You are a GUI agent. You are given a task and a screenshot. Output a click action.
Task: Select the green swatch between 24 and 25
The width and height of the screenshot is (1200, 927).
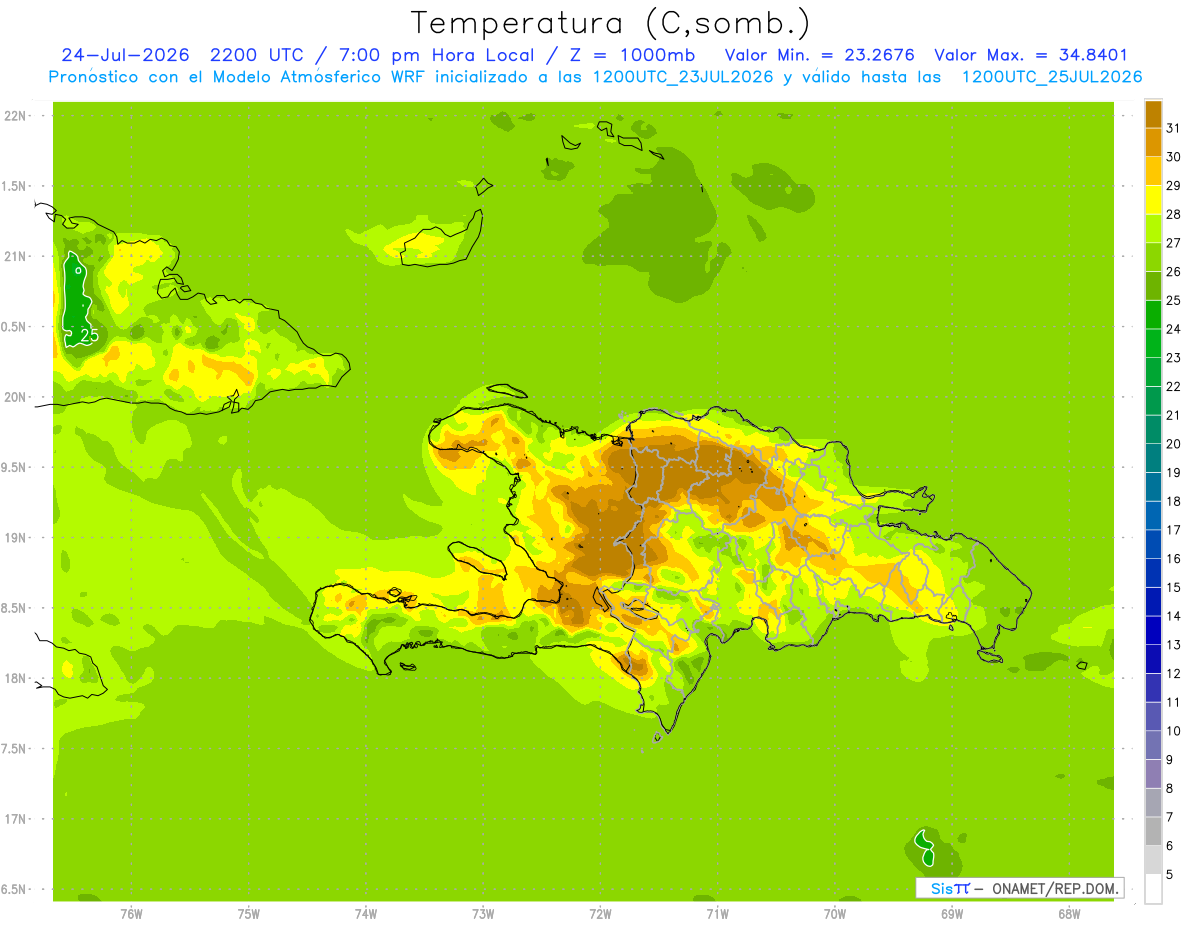click(1153, 314)
